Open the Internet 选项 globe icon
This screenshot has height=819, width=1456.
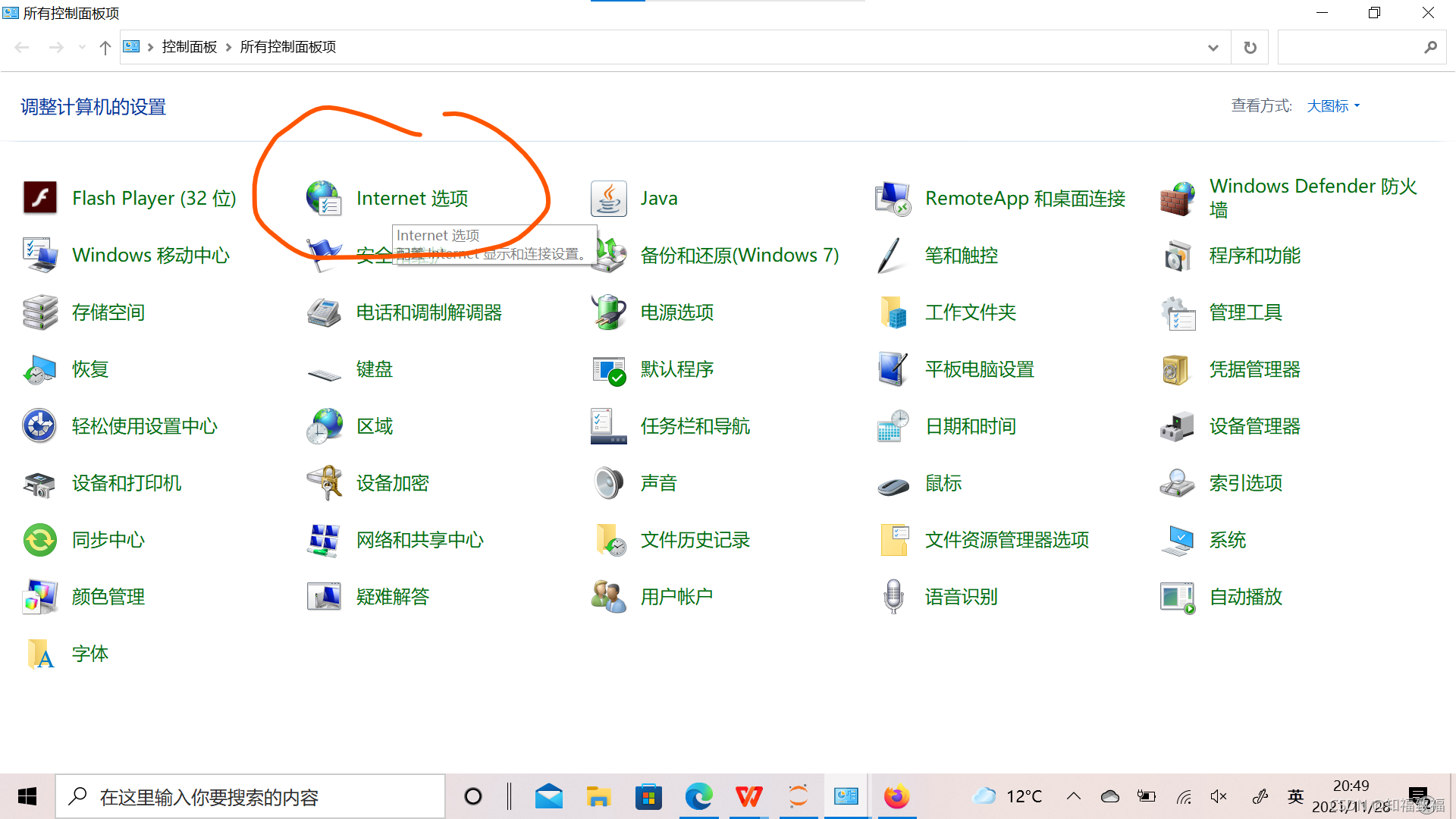click(324, 198)
